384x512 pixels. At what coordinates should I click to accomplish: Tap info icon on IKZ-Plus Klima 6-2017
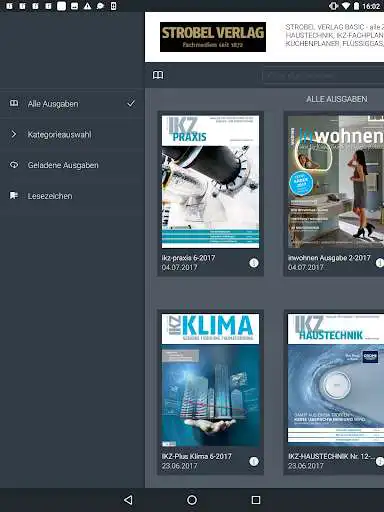point(254,461)
